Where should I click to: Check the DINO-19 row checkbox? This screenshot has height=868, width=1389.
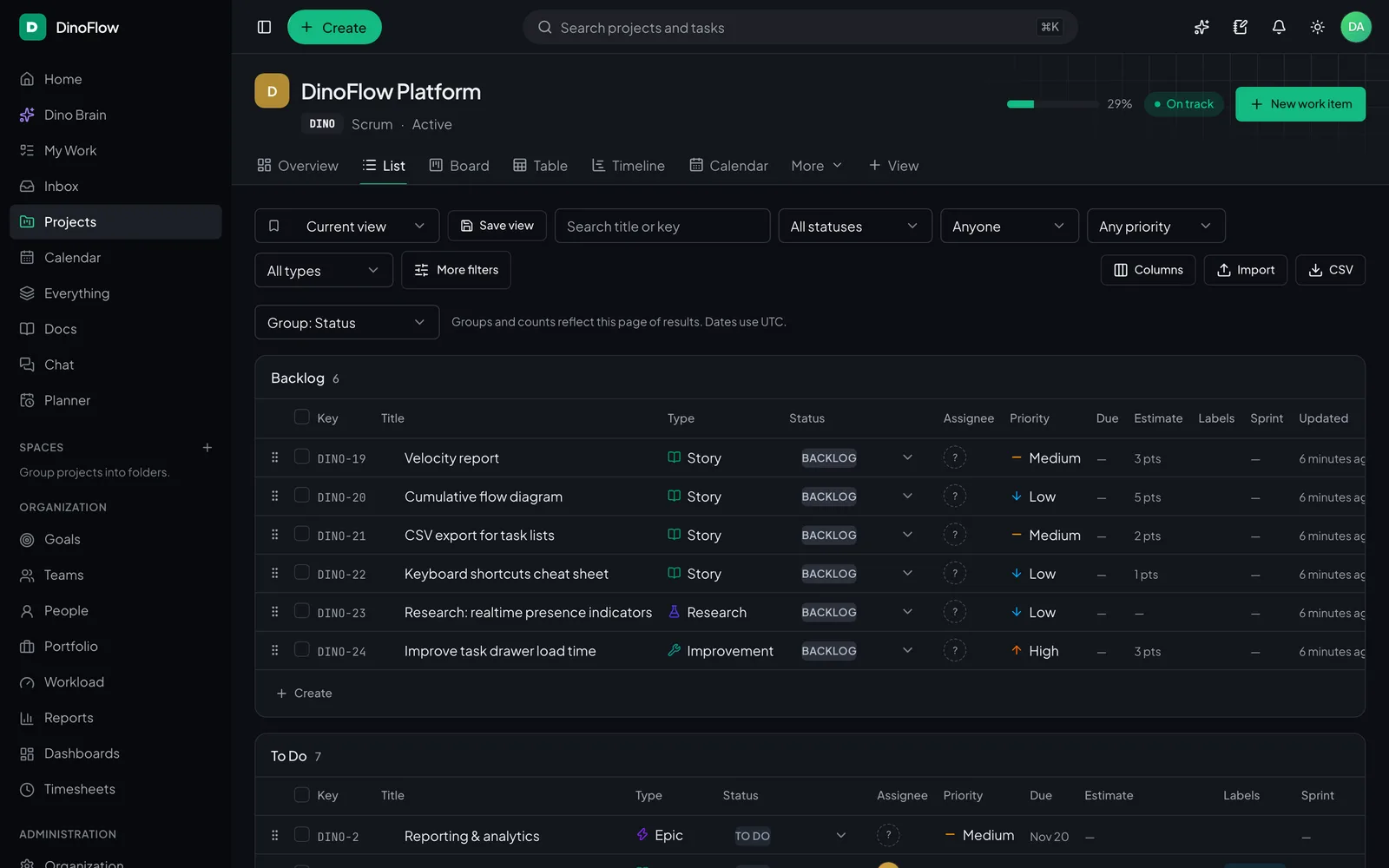point(302,457)
